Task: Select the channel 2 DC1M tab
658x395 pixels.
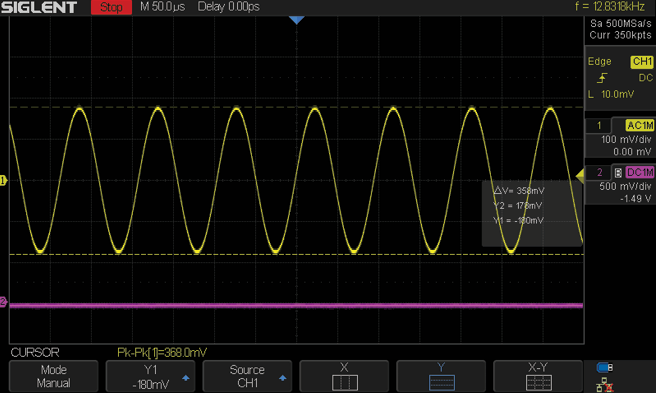Action: point(640,173)
